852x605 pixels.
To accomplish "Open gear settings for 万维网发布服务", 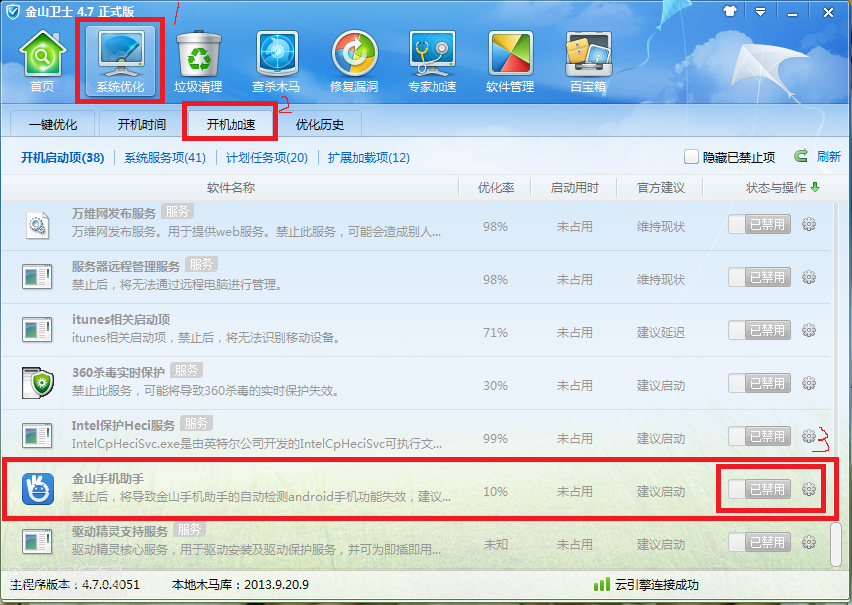I will [809, 224].
